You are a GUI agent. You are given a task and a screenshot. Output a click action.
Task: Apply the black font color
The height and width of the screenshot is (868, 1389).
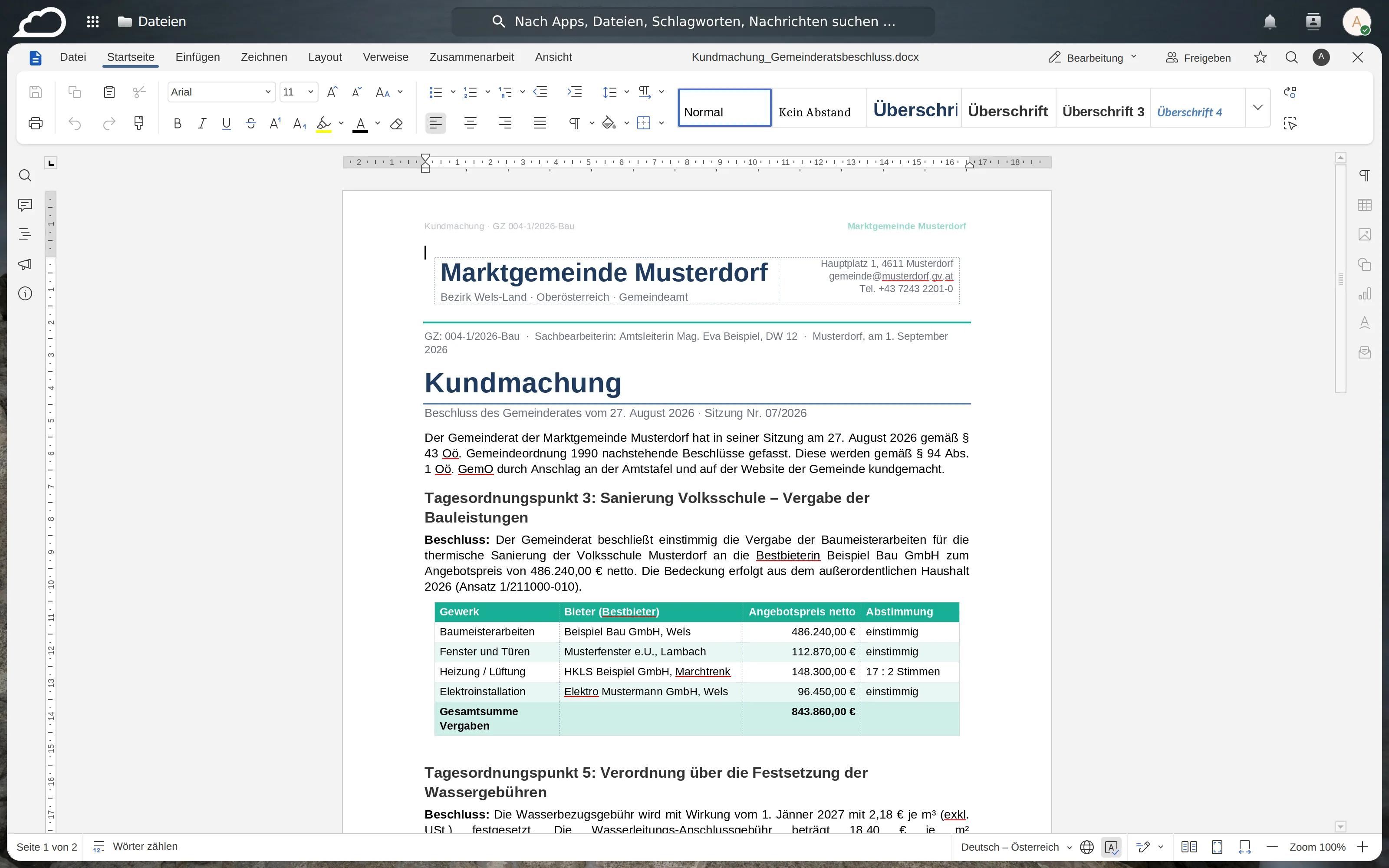tap(360, 123)
